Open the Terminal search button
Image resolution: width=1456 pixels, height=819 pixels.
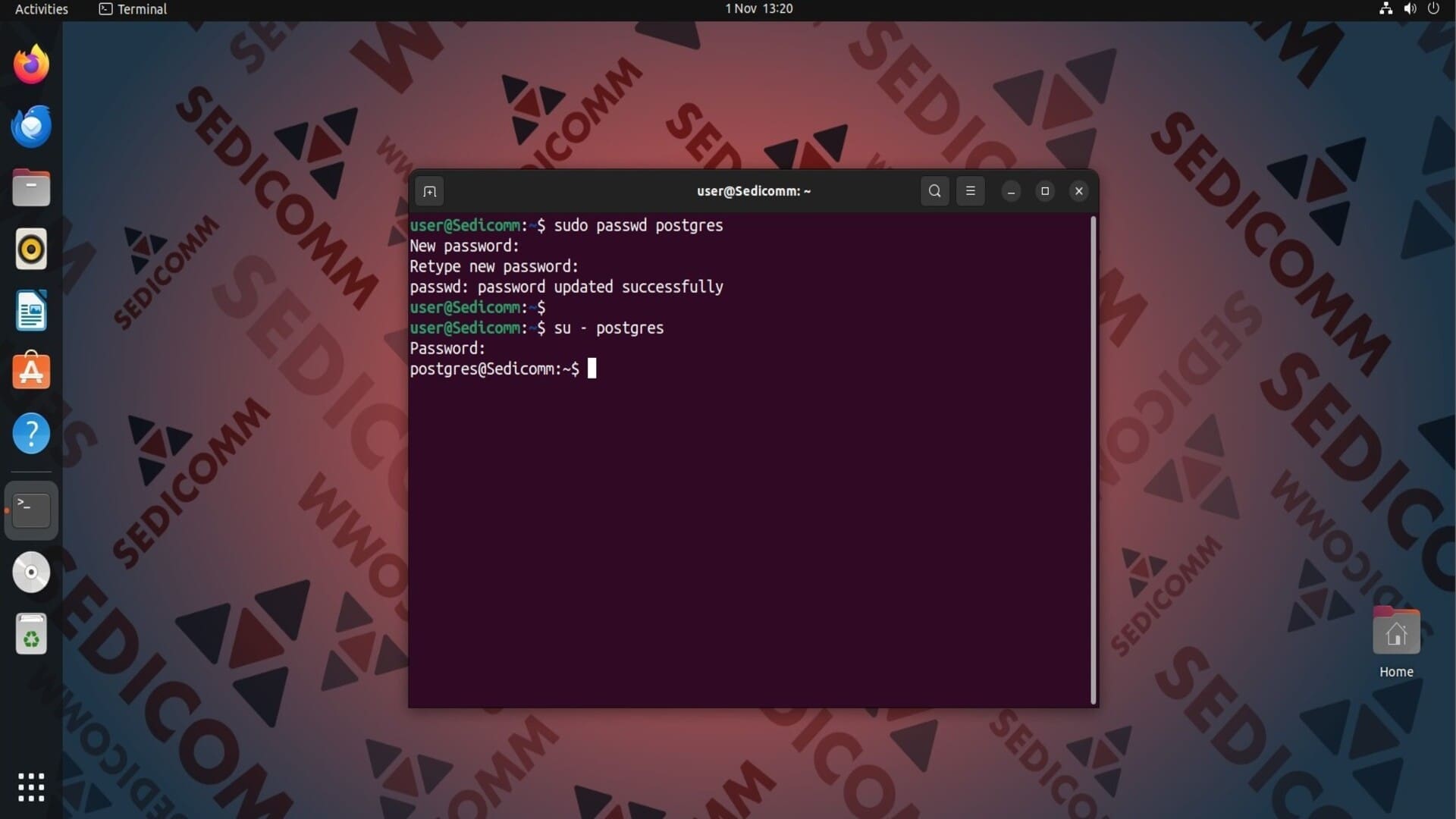click(x=934, y=191)
